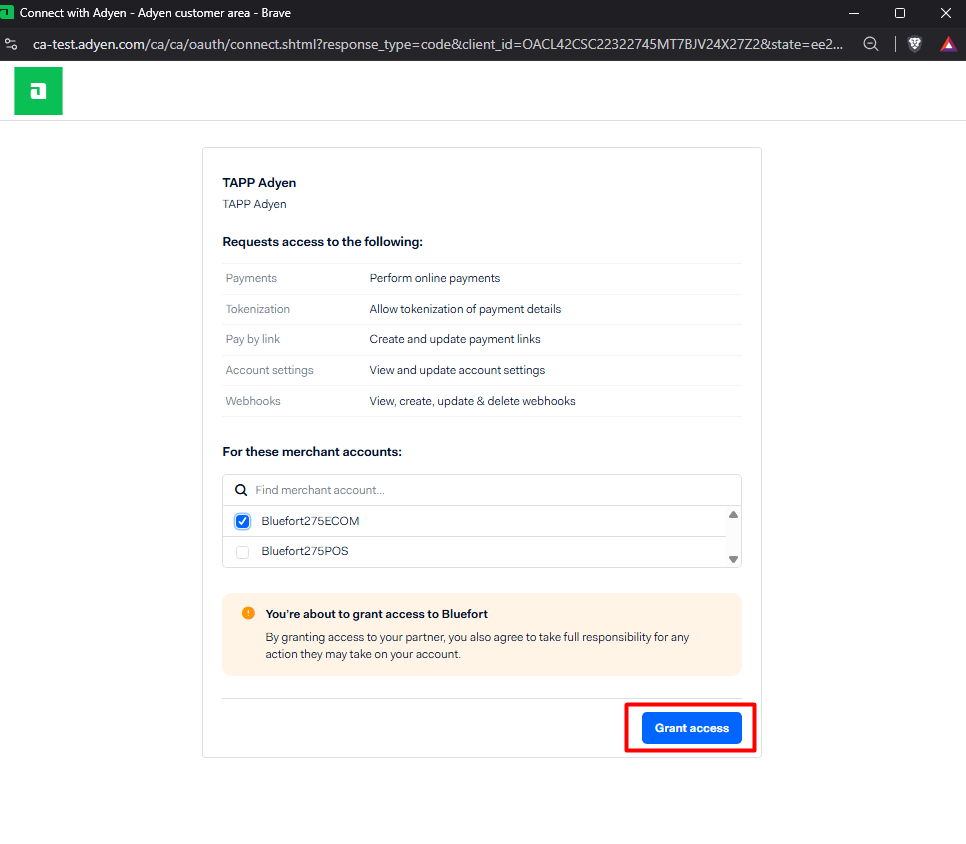Minimize the Brave window
Viewport: 966px width, 844px height.
(854, 13)
